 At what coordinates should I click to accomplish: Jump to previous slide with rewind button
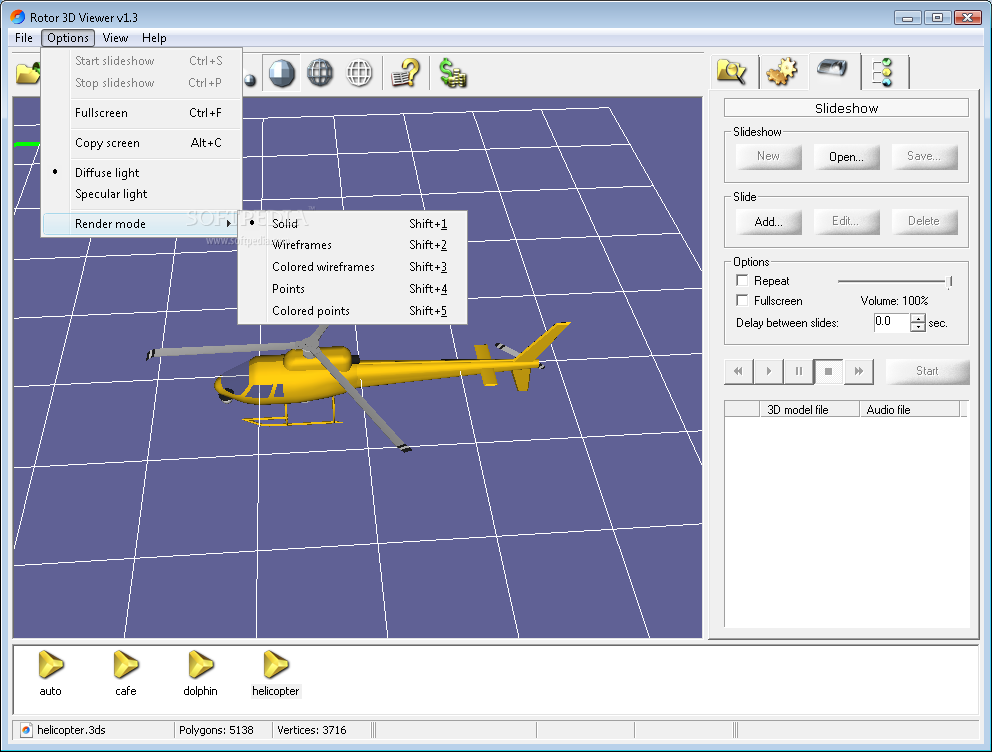point(738,371)
